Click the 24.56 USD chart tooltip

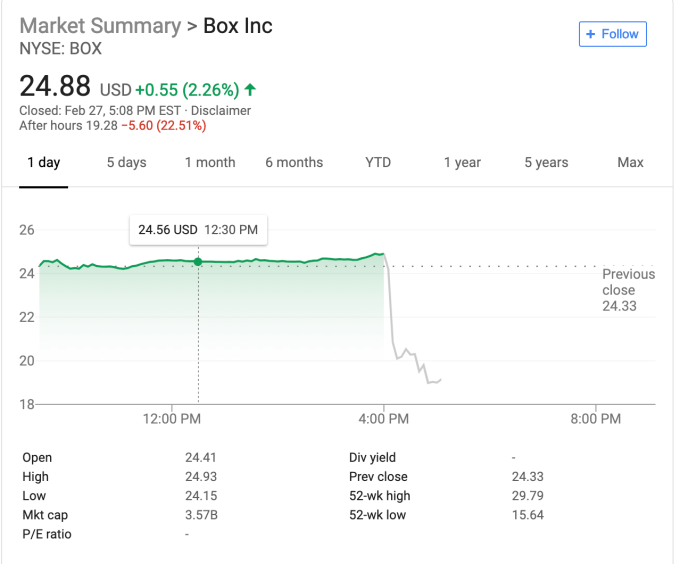198,230
